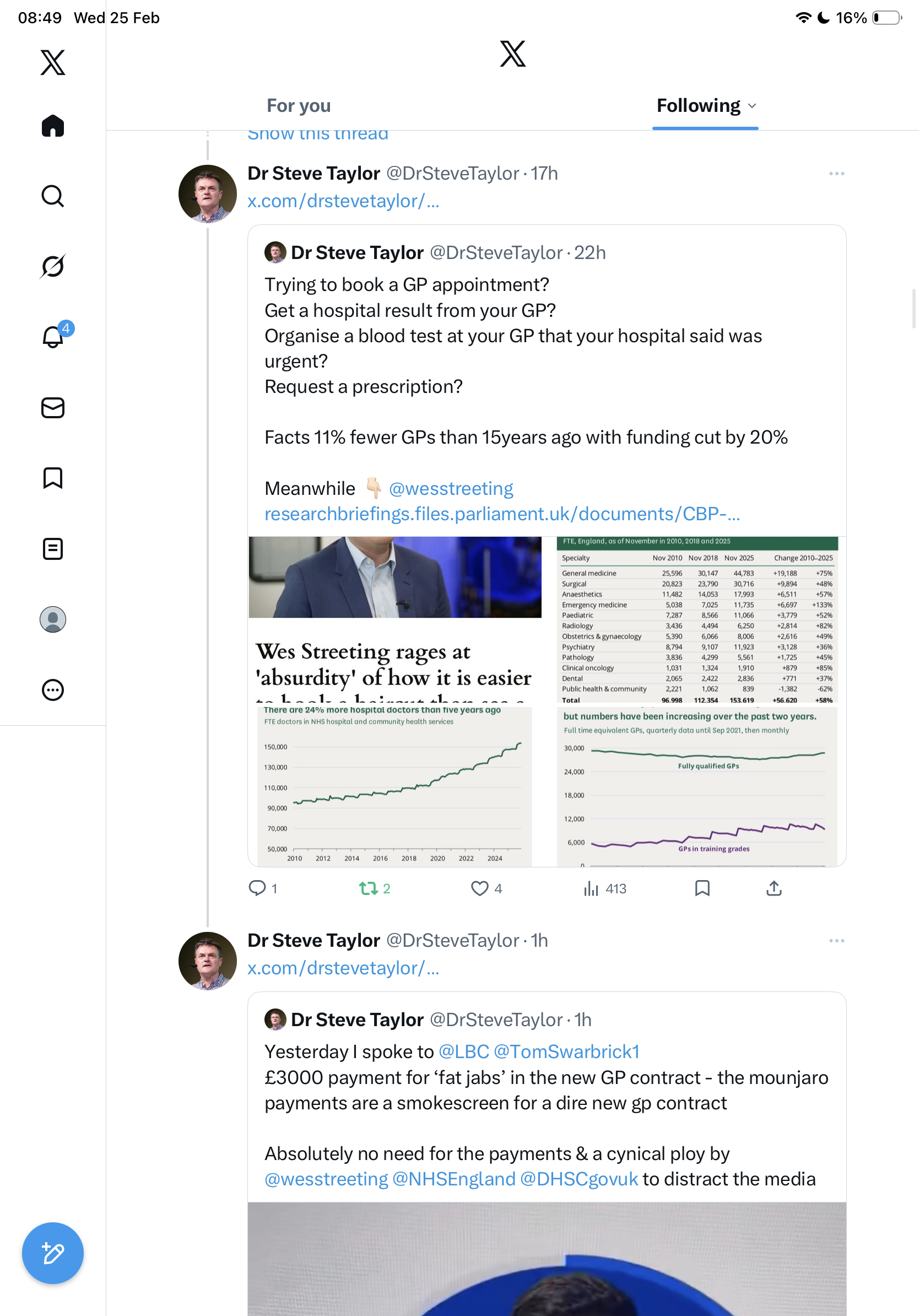Open Grok from the sidebar
Image resolution: width=919 pixels, height=1316 pixels.
(53, 266)
